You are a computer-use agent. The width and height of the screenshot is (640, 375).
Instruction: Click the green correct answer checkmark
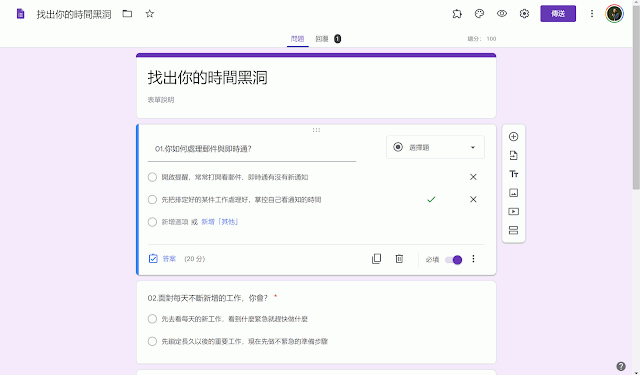431,200
